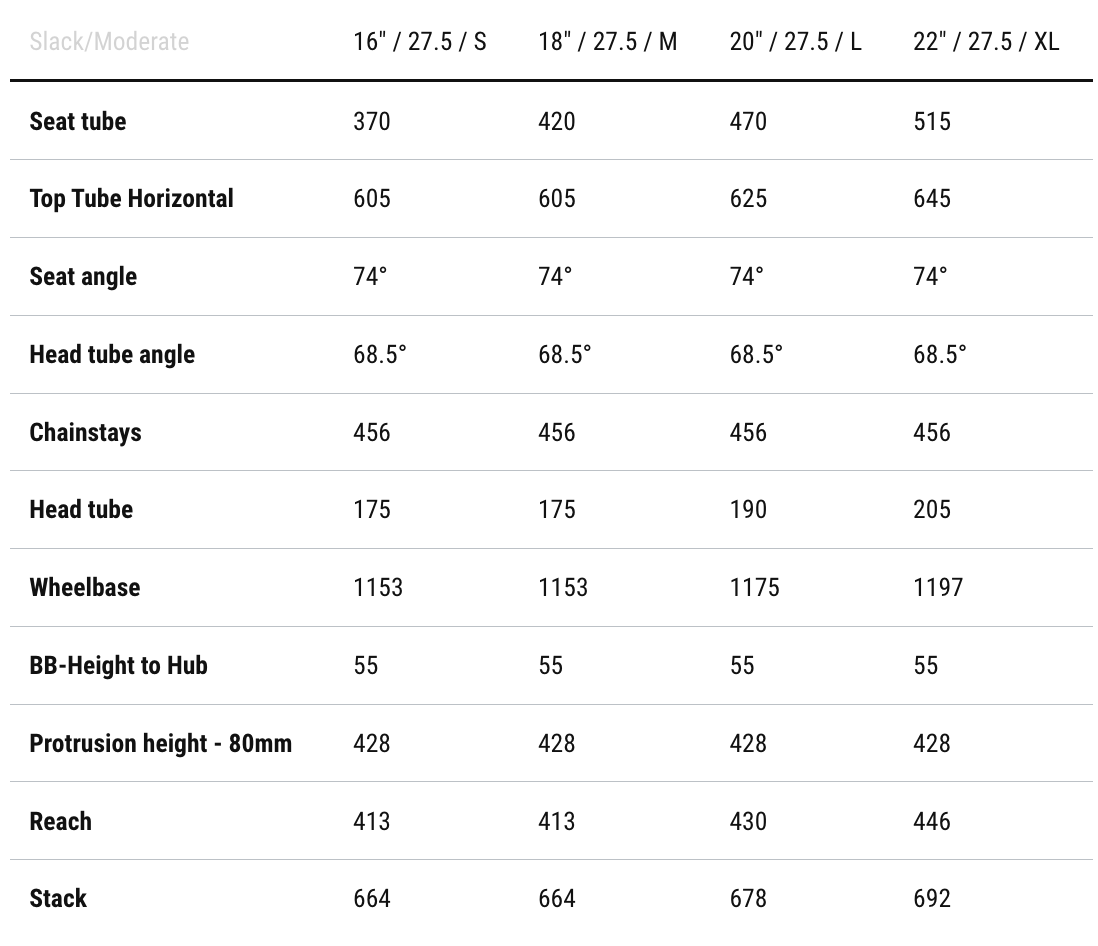Screen dimensions: 1098x946
Task: Select the 16" / 27.5 / S column header
Action: [420, 42]
